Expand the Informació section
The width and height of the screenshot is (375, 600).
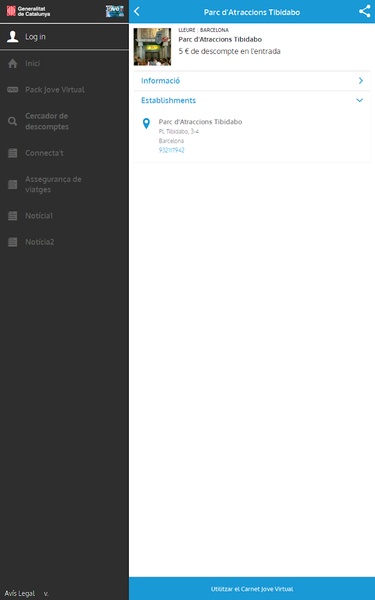252,81
